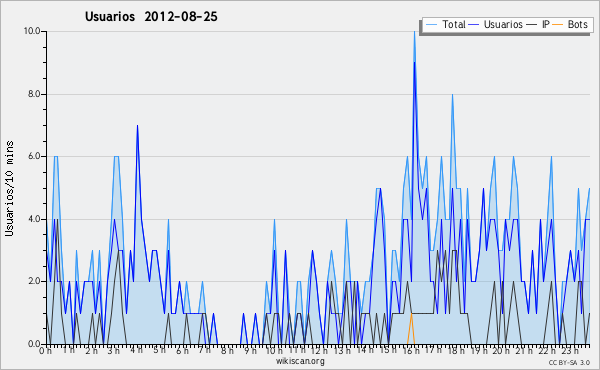The height and width of the screenshot is (370, 600).
Task: Click the 'CC BY-SA 3.0' license text
Action: pos(569,362)
